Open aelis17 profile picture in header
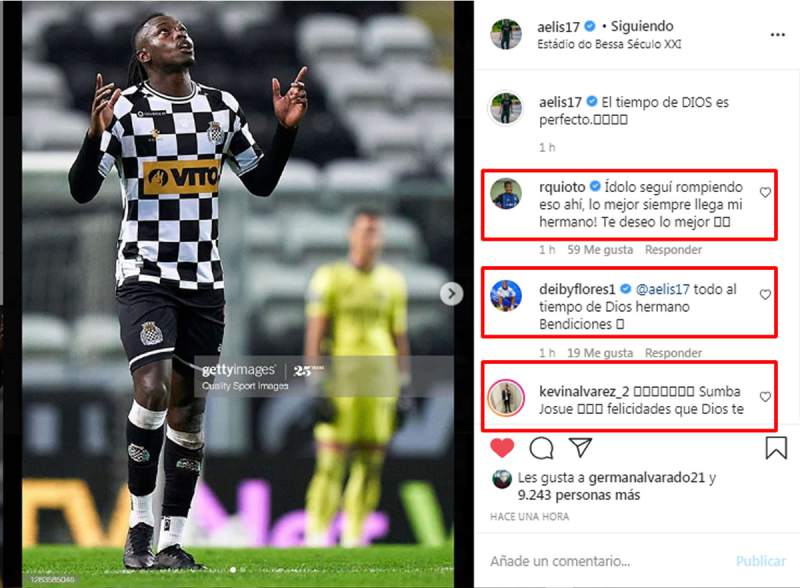 click(506, 34)
